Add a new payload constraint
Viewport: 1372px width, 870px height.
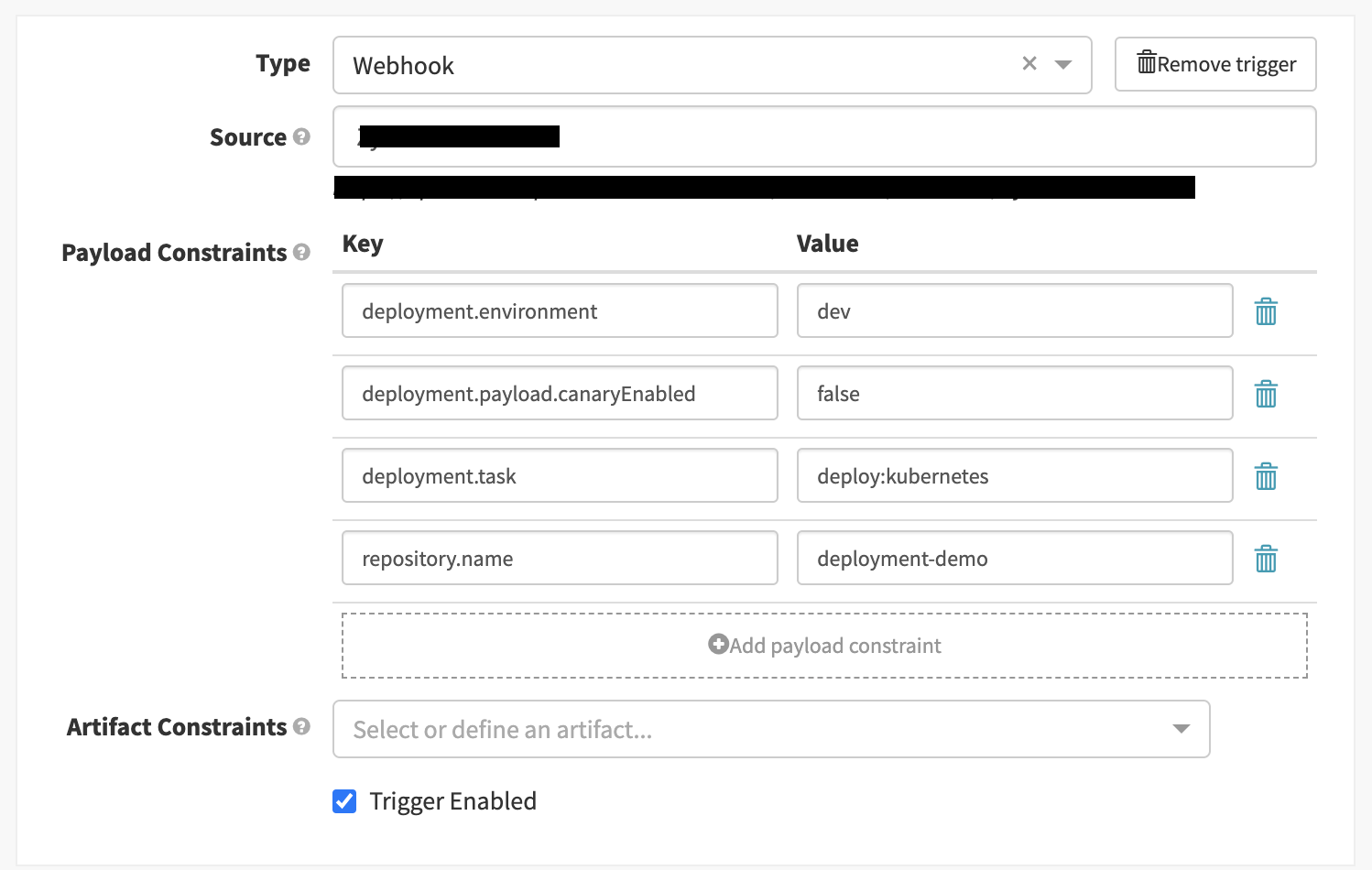click(x=824, y=646)
